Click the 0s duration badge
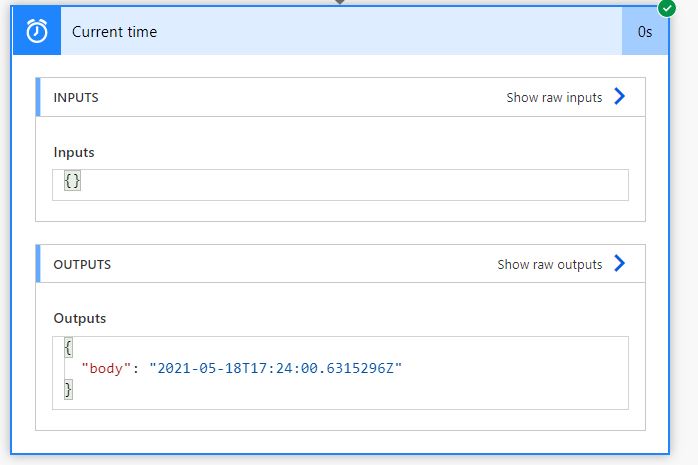The image size is (698, 465). [645, 31]
